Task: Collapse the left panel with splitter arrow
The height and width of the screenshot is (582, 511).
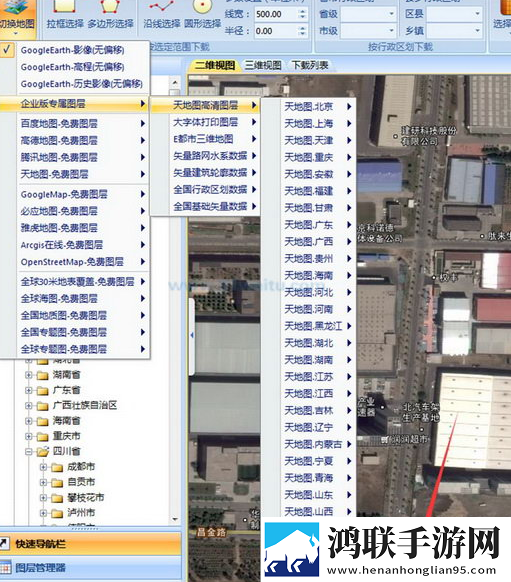Action: [192, 335]
